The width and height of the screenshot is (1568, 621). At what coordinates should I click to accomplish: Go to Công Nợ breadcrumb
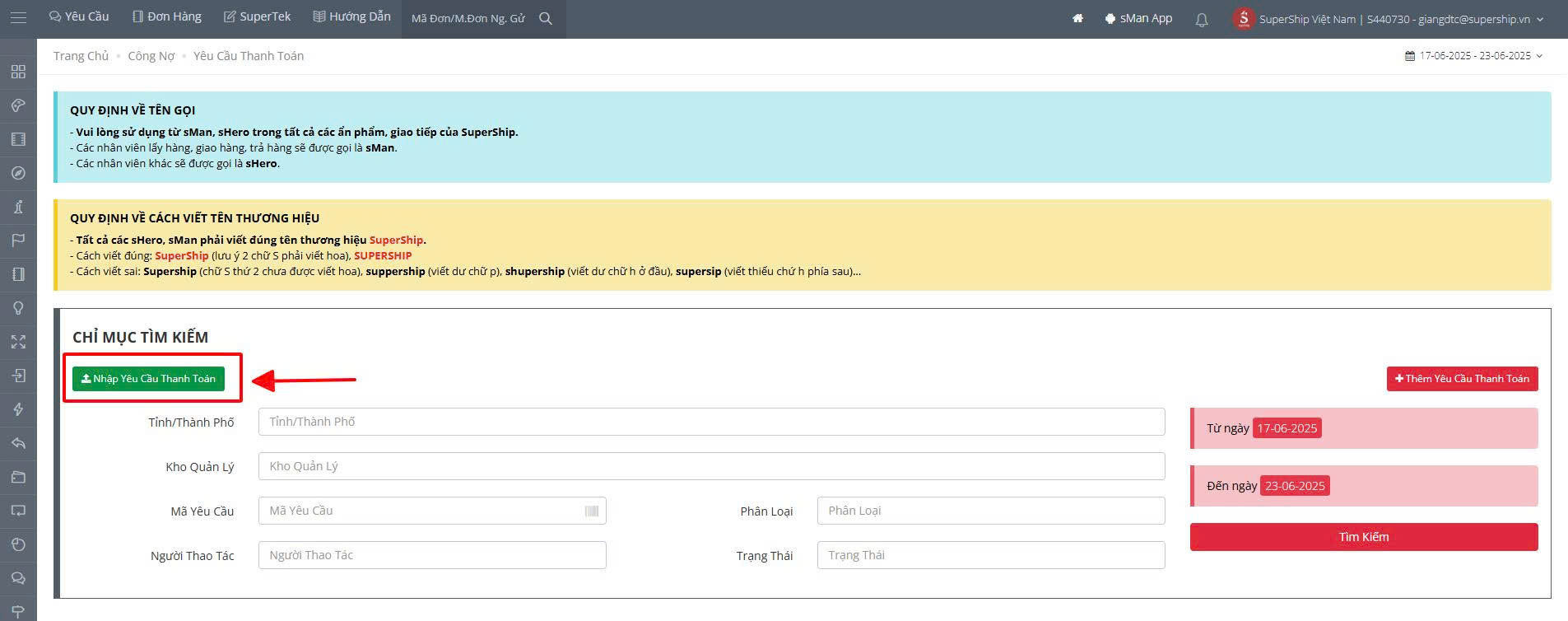151,56
